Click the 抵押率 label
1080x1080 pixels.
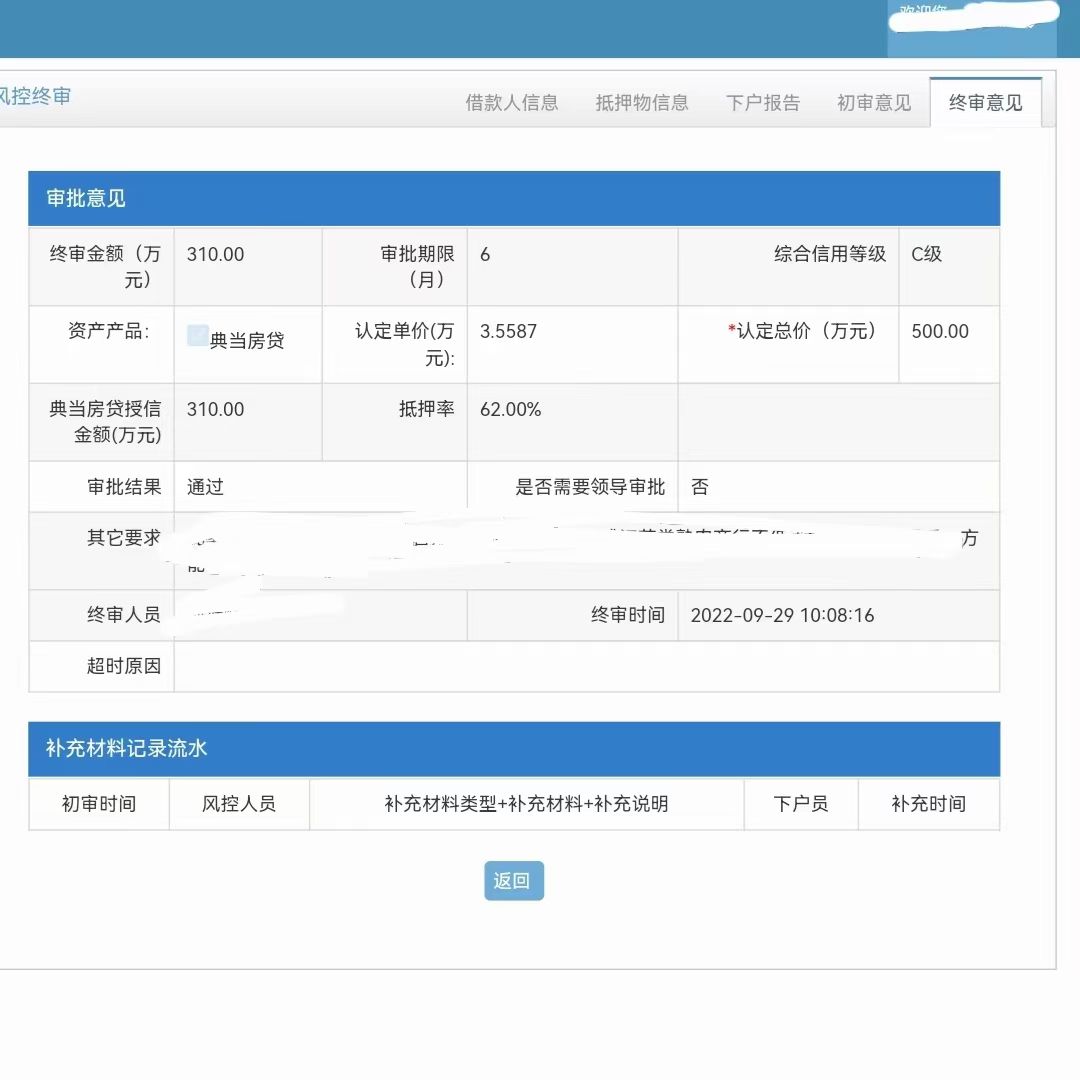[426, 409]
